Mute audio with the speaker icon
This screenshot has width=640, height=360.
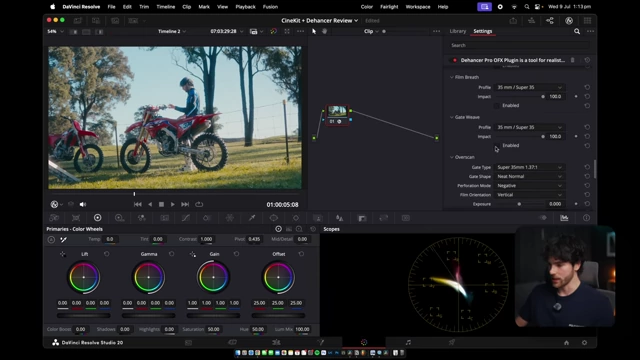[83, 204]
